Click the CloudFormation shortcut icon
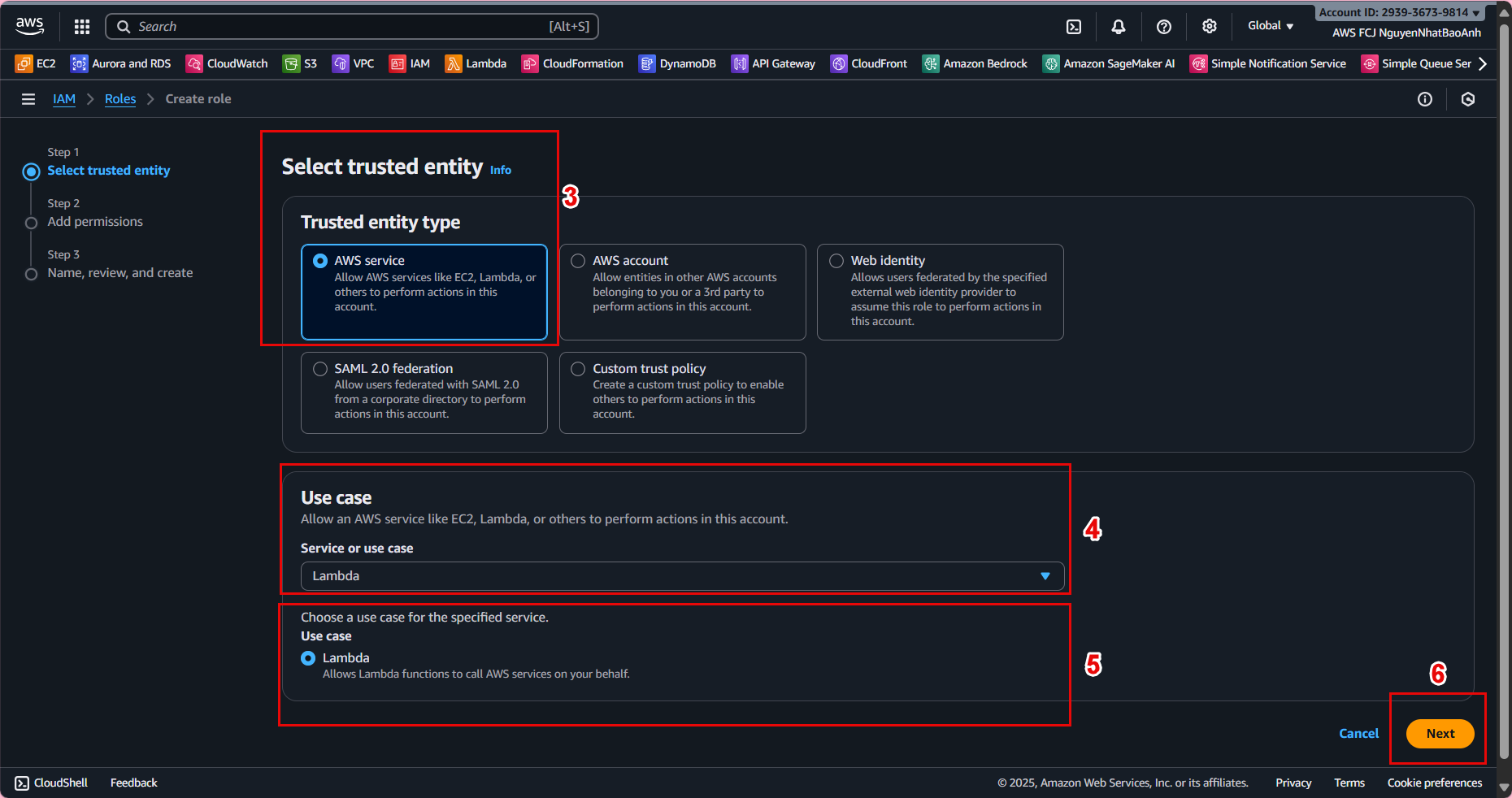1512x798 pixels. click(x=530, y=63)
